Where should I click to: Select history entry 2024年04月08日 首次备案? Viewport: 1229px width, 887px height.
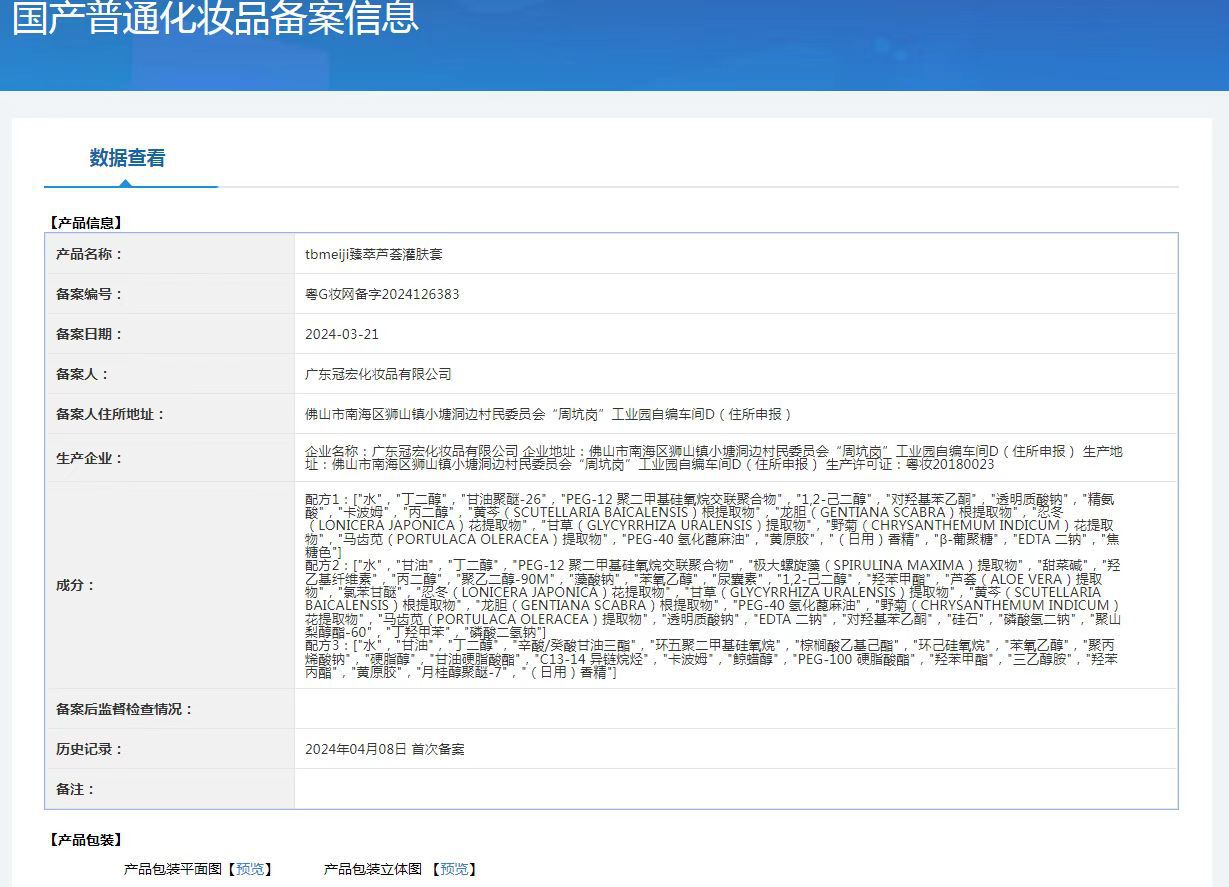pos(384,749)
